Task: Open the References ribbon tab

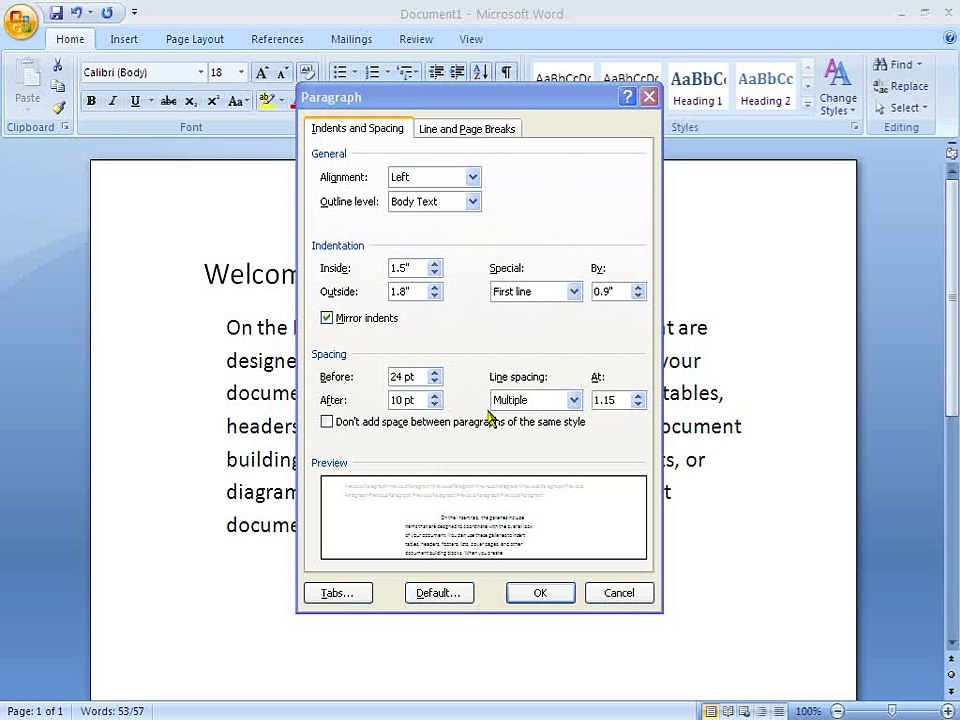Action: [277, 39]
